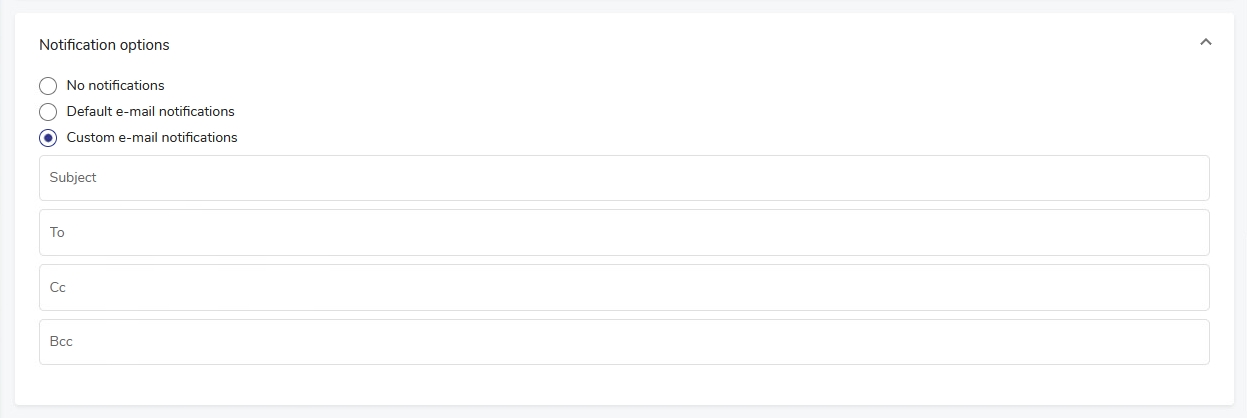The image size is (1247, 418).
Task: Click the Subject input field
Action: (624, 178)
